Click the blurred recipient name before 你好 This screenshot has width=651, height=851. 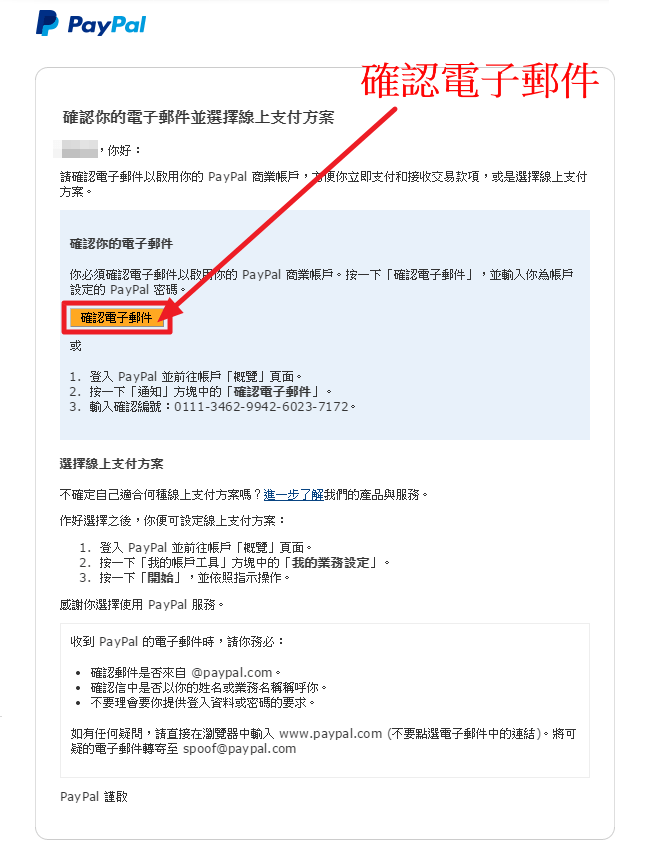[x=75, y=149]
